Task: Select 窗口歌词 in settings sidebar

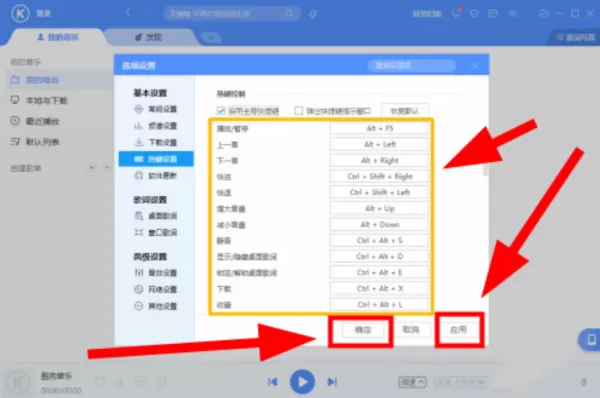Action: 156,232
